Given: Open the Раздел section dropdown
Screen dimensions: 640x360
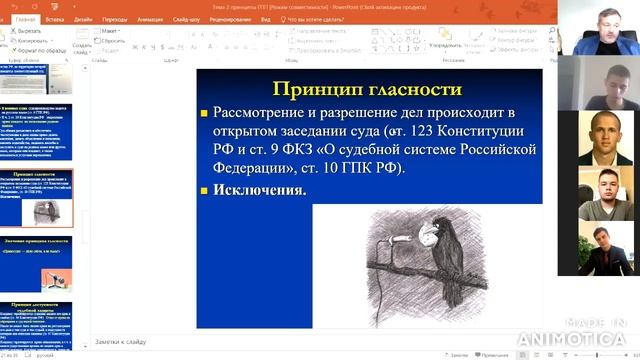Looking at the screenshot, I should pyautogui.click(x=107, y=51).
